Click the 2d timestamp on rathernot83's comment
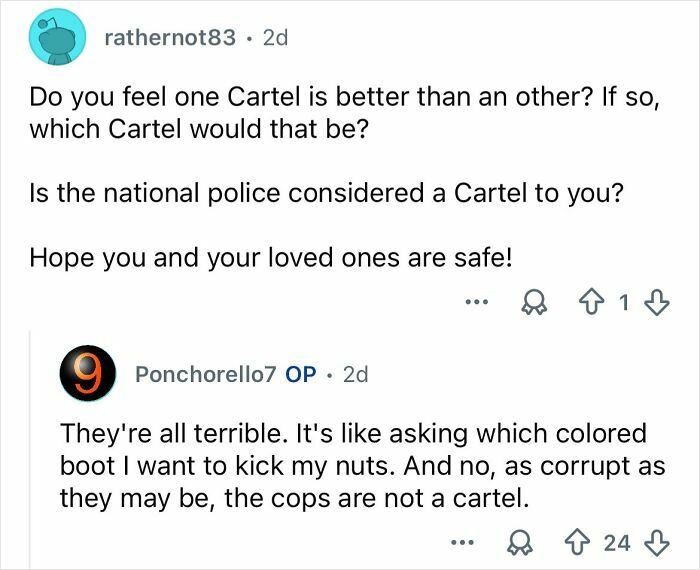Viewport: 700px width, 570px height. point(274,38)
